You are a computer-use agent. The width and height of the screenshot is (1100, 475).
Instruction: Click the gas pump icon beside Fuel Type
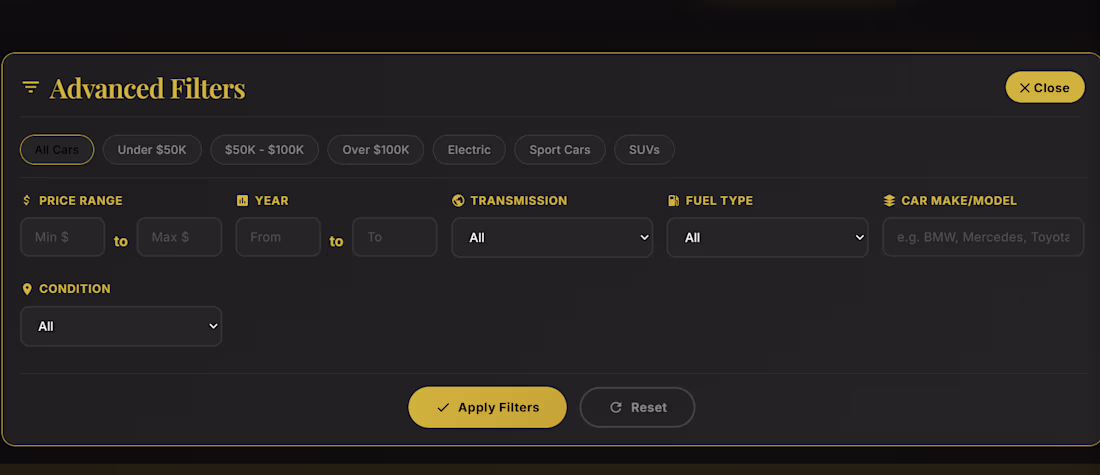[x=674, y=200]
